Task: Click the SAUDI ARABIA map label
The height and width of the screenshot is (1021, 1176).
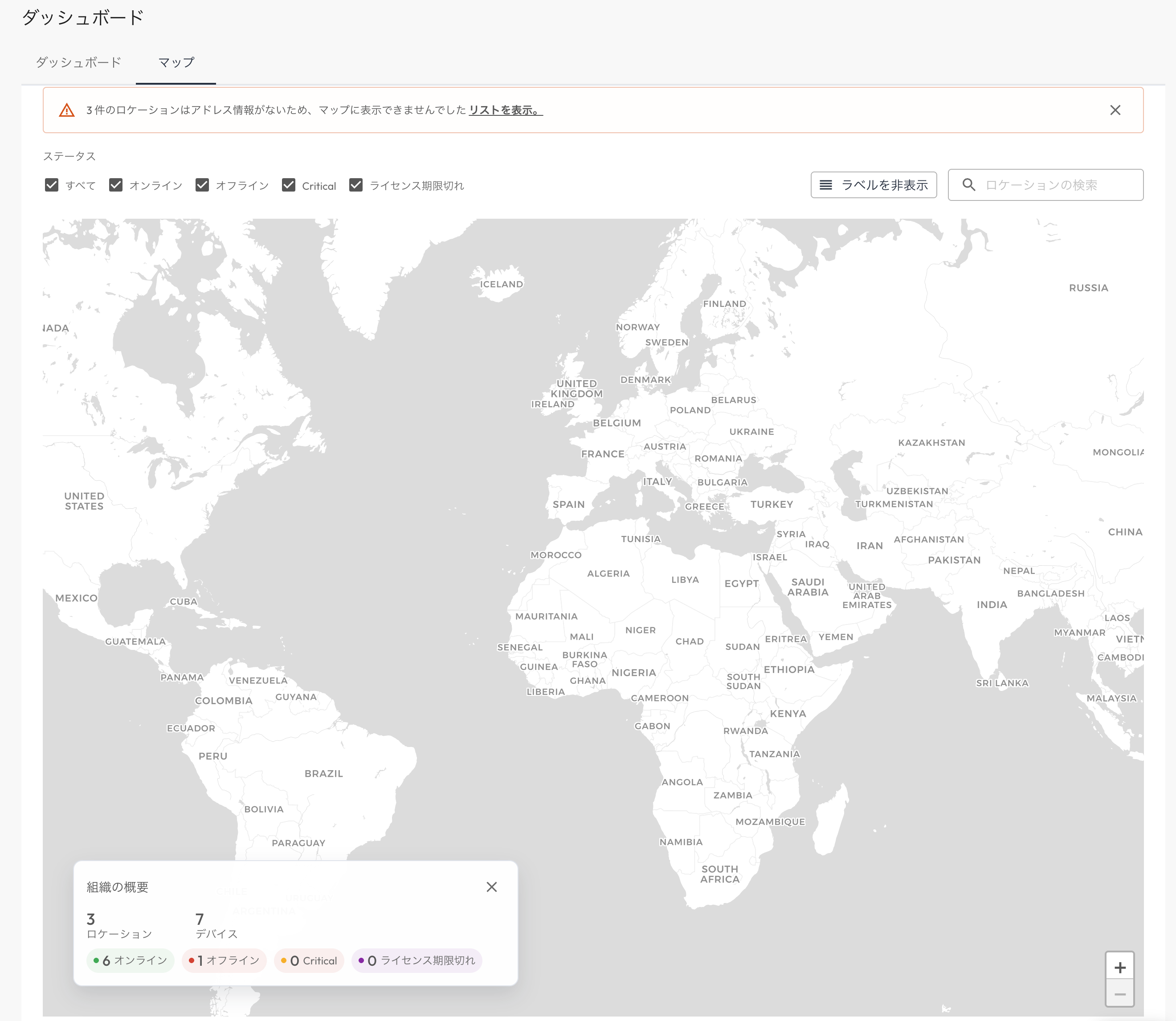Action: coord(808,587)
